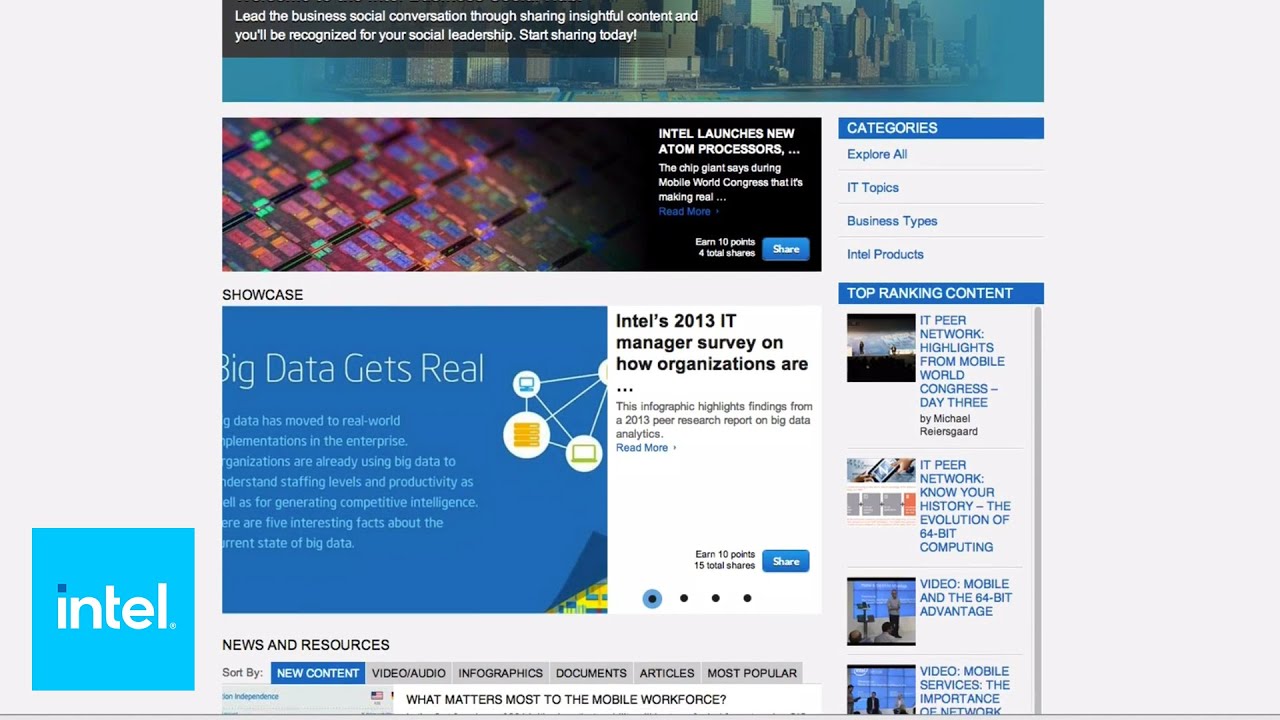Switch to the VIDEO/AUDIO tab
1280x720 pixels.
coord(409,673)
